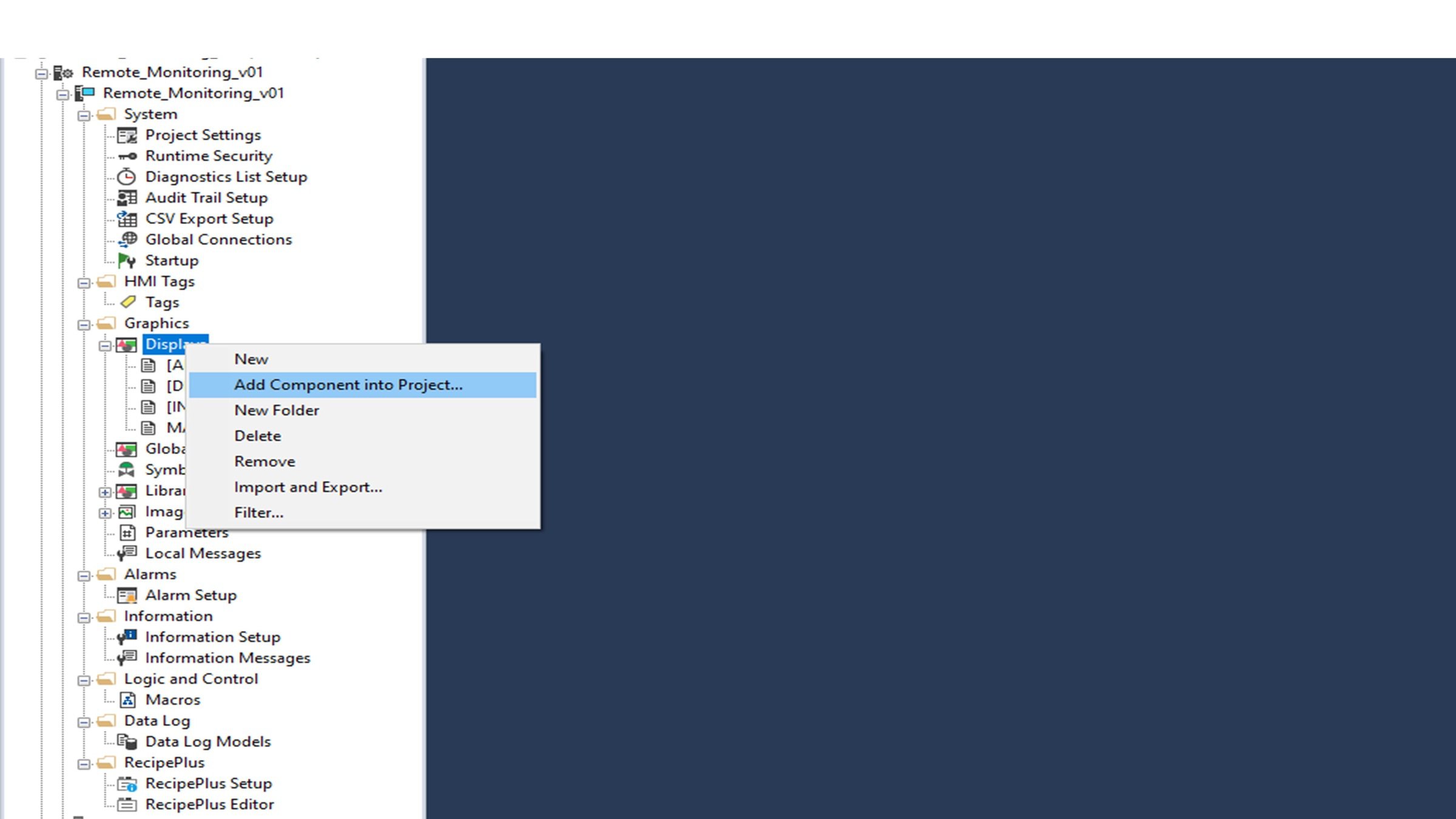Select Add Component into Project menu item

[348, 384]
